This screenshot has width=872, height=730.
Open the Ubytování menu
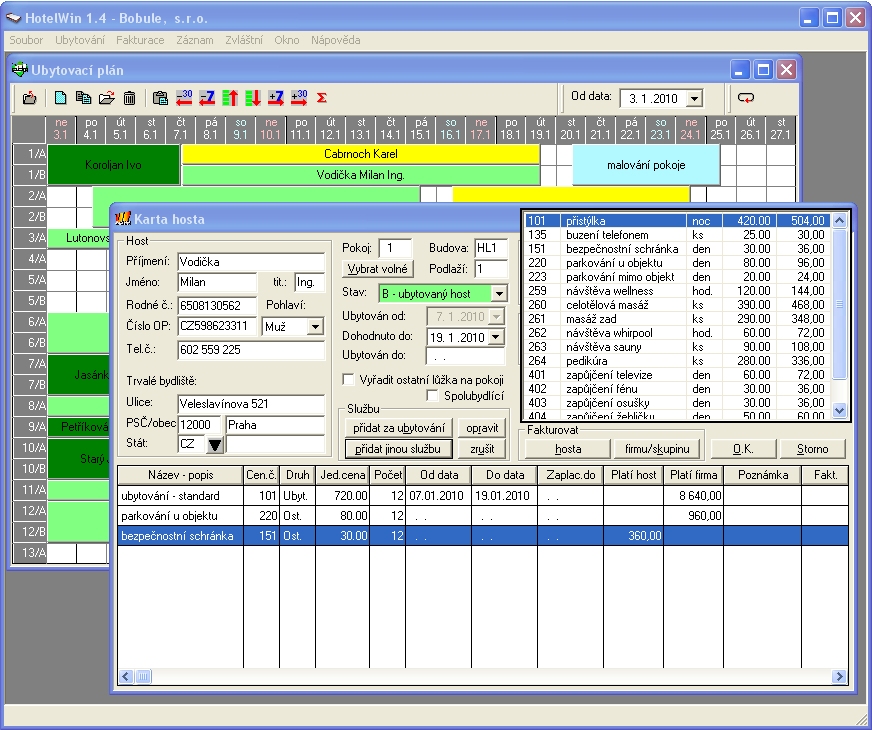(x=80, y=40)
